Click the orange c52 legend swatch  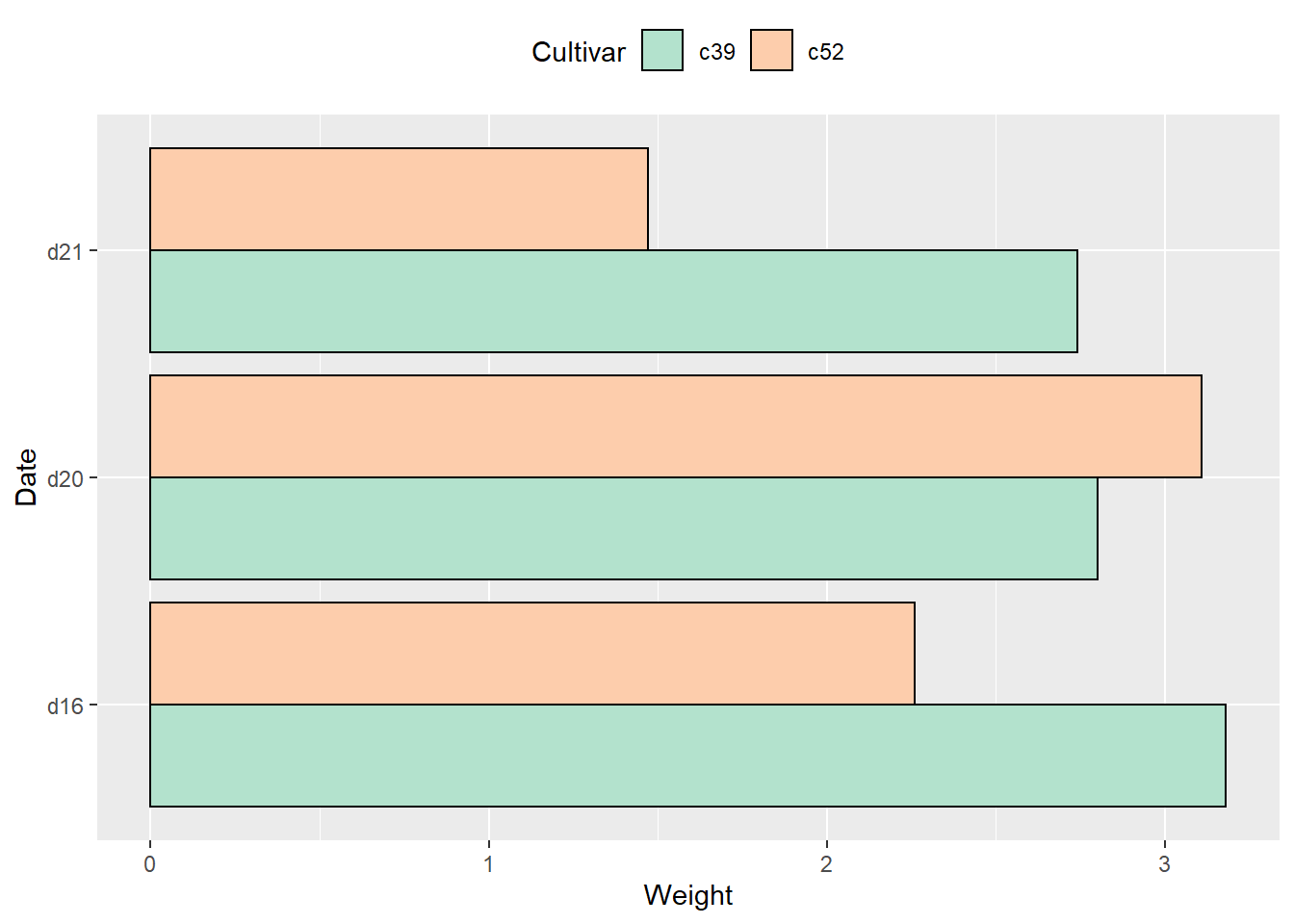click(x=771, y=51)
